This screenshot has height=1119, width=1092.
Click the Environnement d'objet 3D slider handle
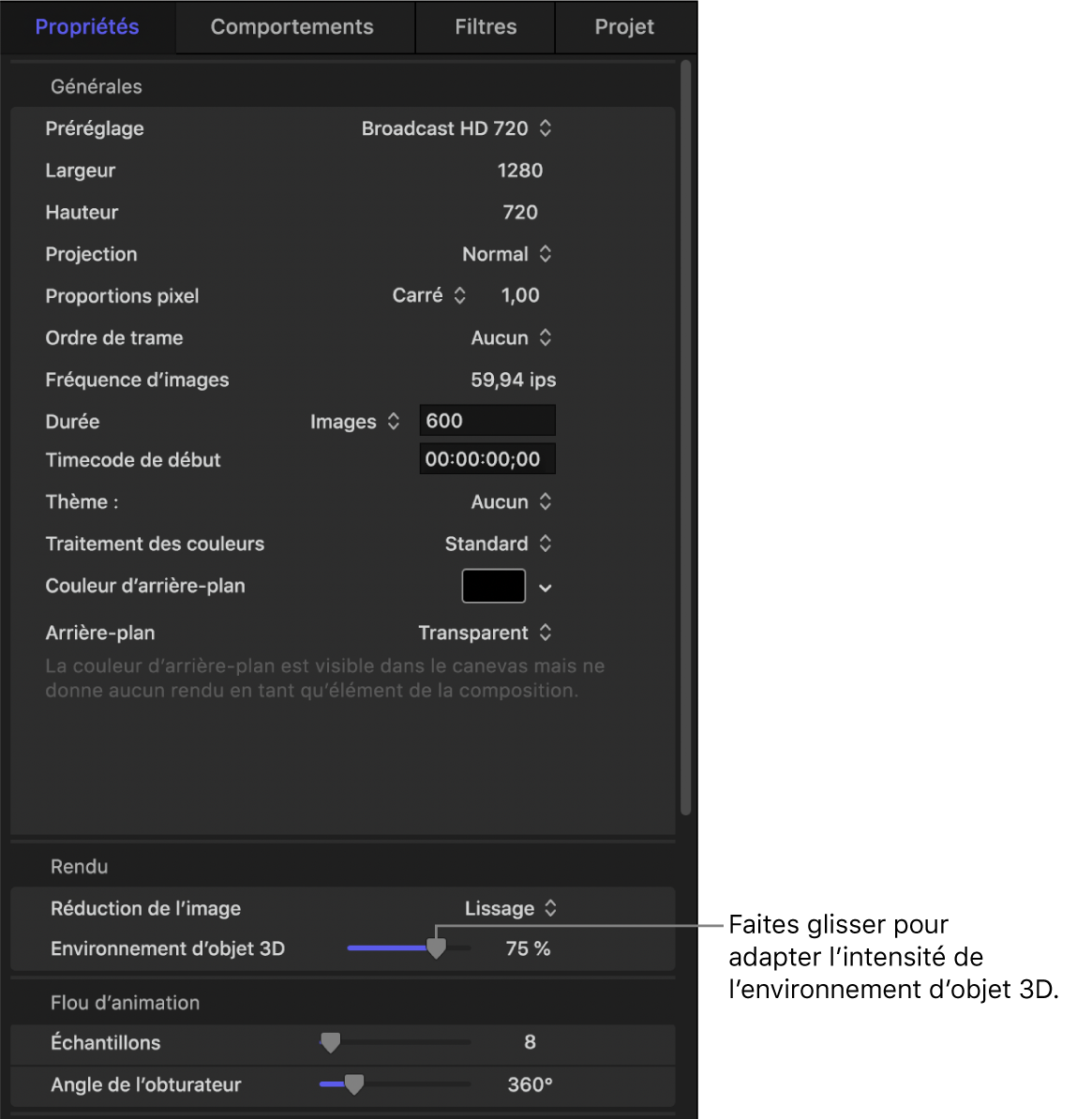(x=436, y=947)
